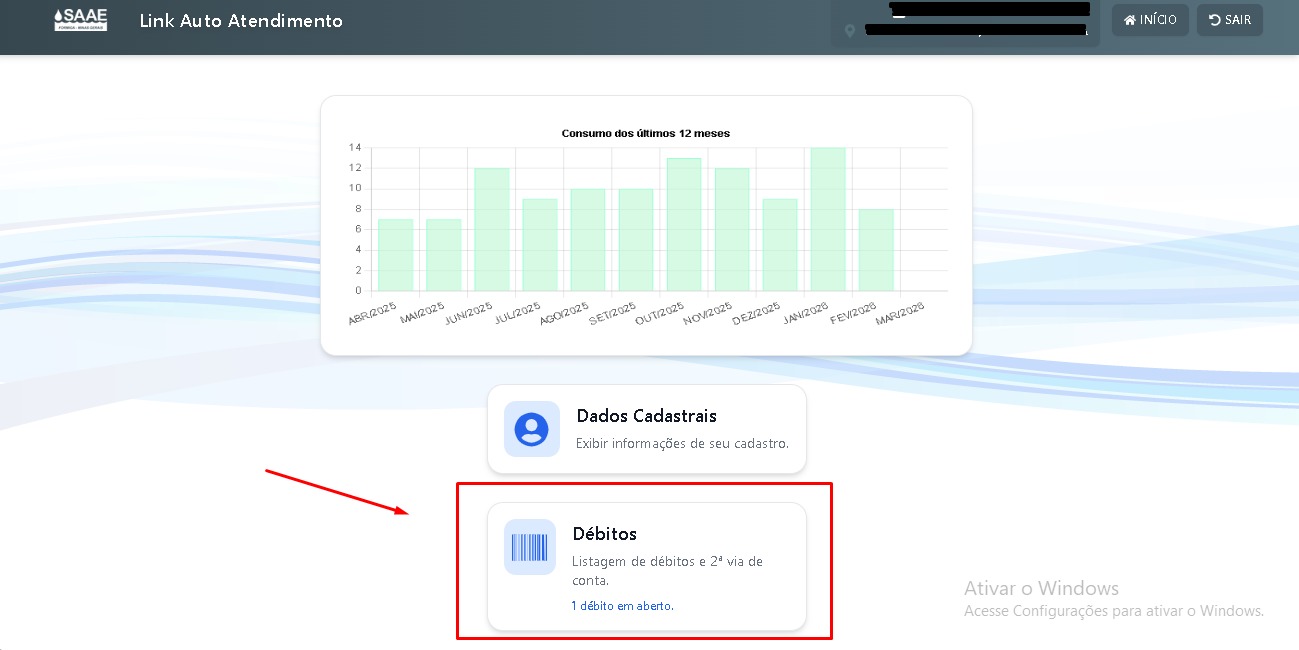
Task: Click the OUT/2025 consumption bar
Action: pyautogui.click(x=684, y=225)
